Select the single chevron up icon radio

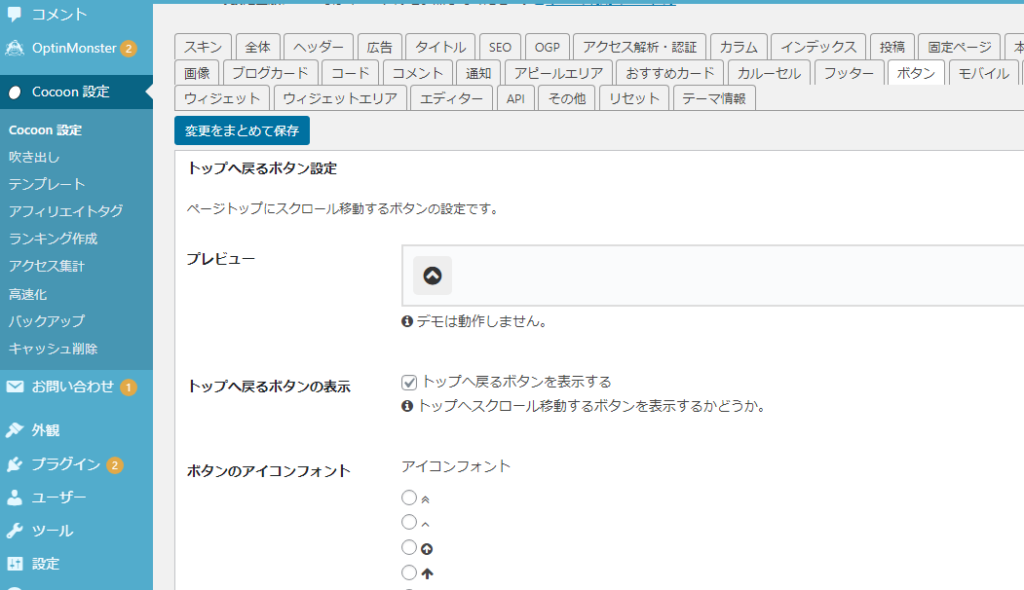[x=409, y=522]
